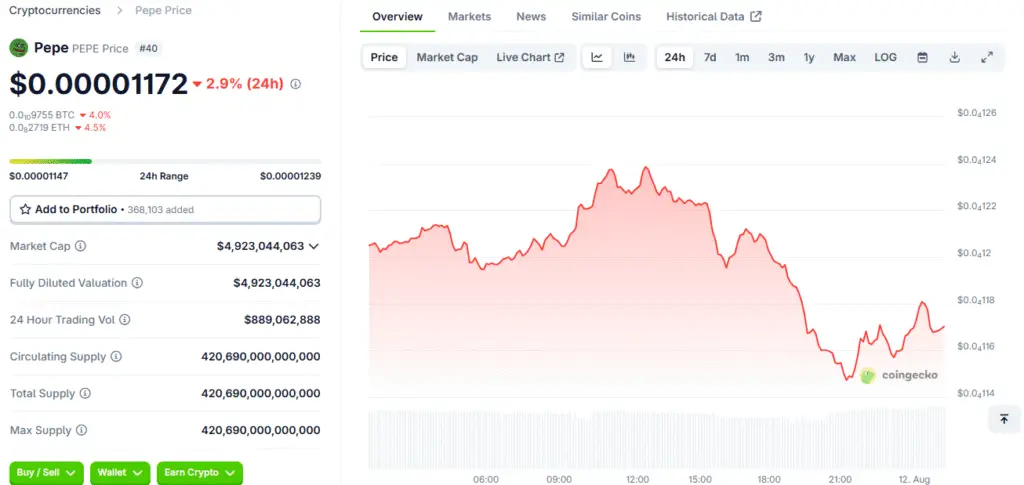Toggle LOG scale on chart
1024x485 pixels.
tap(886, 57)
